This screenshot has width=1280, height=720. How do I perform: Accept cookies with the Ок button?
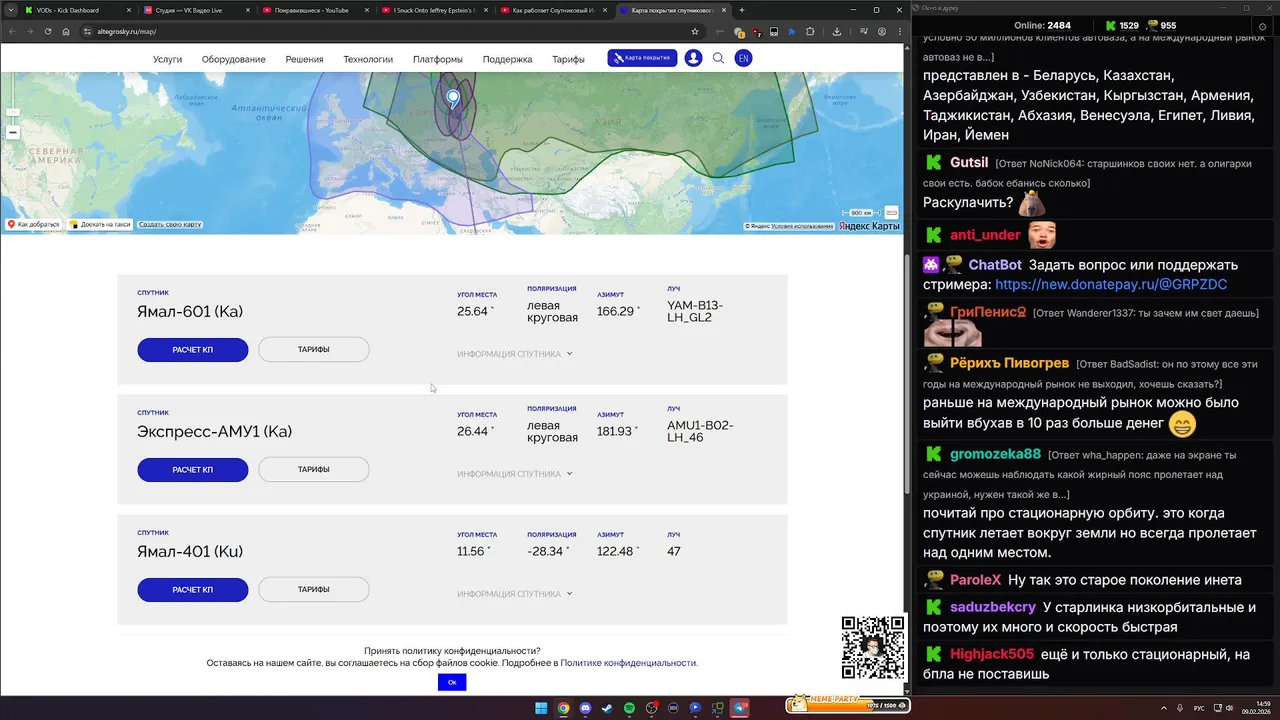tap(452, 682)
